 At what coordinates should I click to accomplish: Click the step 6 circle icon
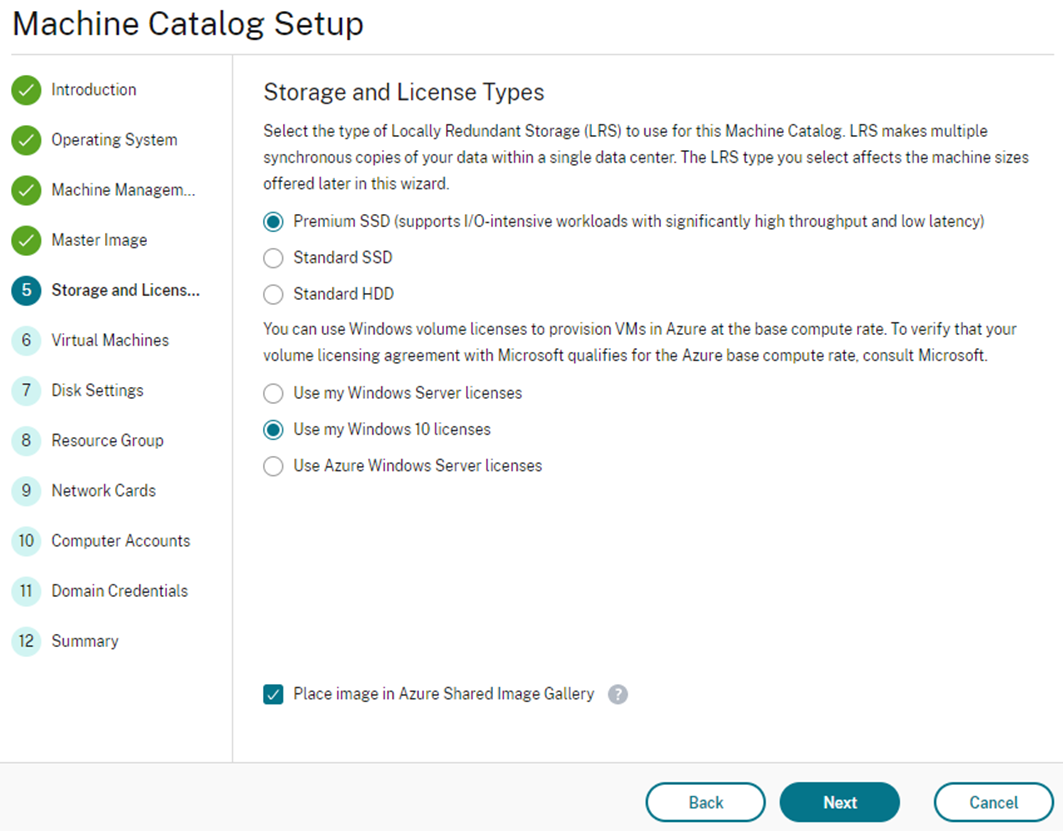click(x=26, y=340)
